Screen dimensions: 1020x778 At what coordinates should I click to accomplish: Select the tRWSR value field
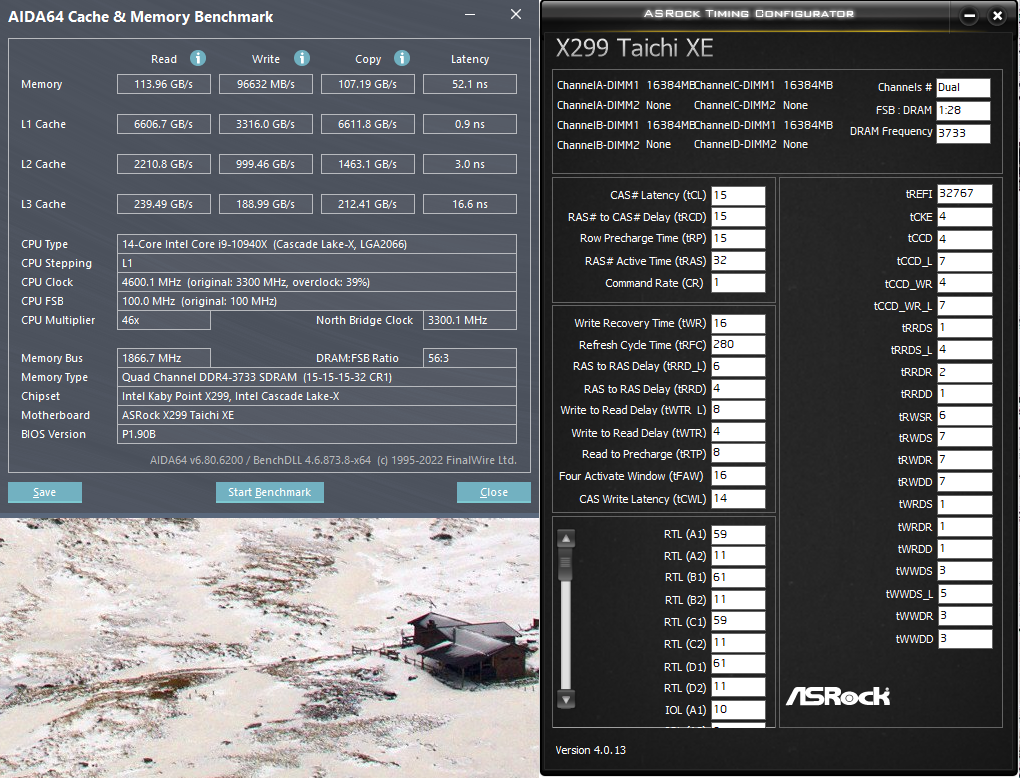965,416
